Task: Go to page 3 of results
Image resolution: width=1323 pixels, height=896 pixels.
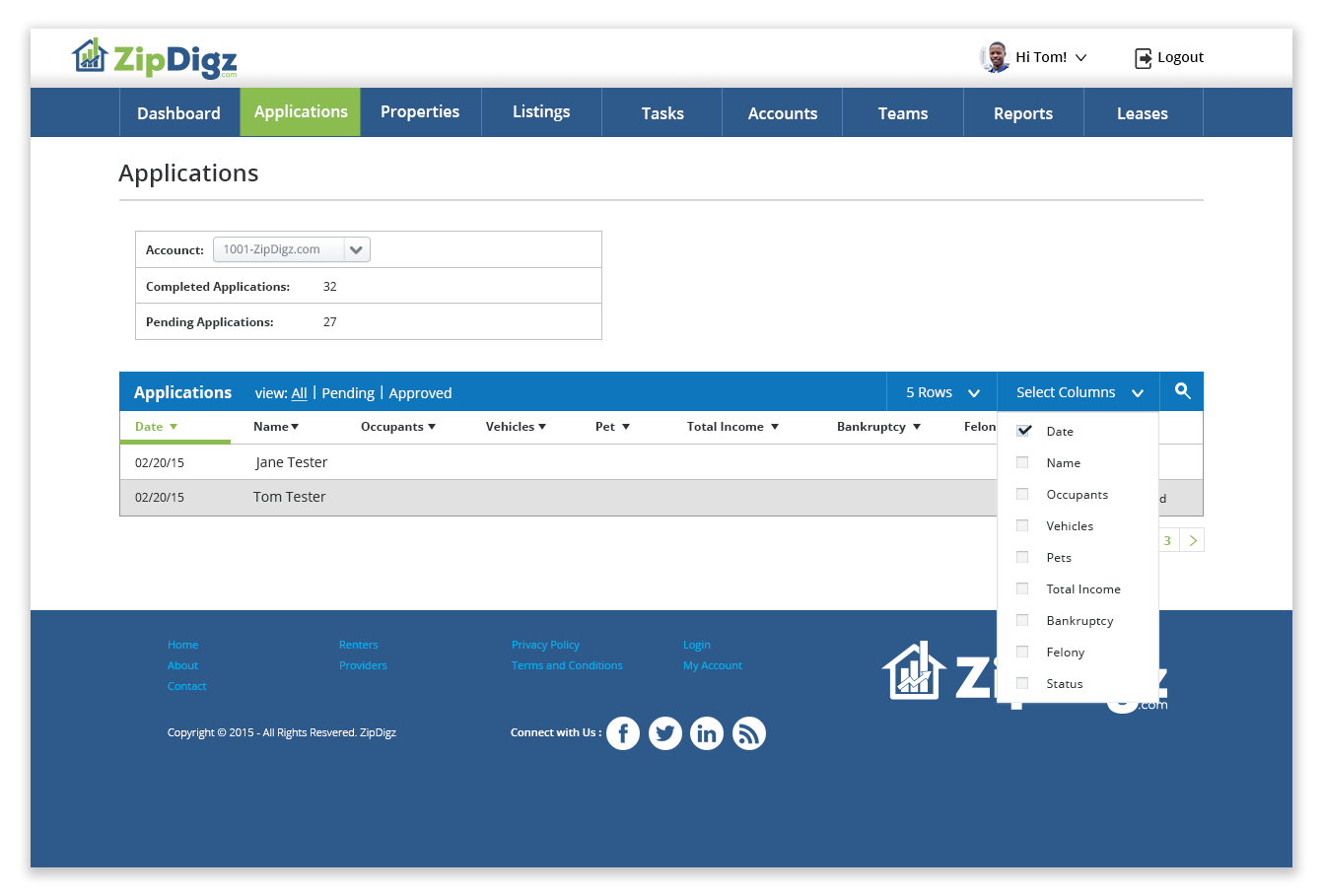Action: (1167, 540)
